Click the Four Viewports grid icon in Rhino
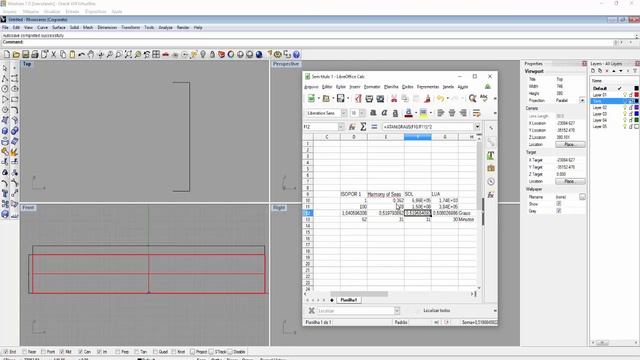 coord(156,54)
